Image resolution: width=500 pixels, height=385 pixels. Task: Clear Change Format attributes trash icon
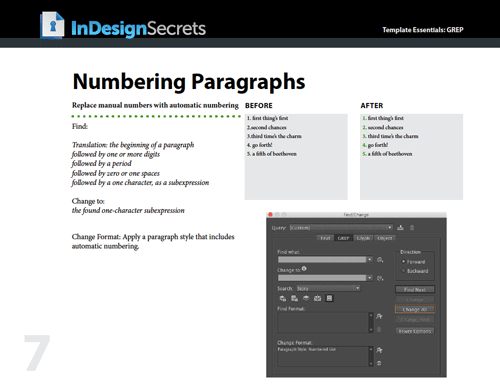(x=379, y=363)
